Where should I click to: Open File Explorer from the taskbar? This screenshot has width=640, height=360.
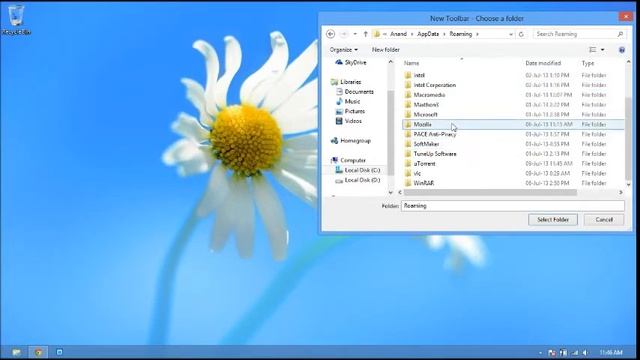tap(16, 352)
